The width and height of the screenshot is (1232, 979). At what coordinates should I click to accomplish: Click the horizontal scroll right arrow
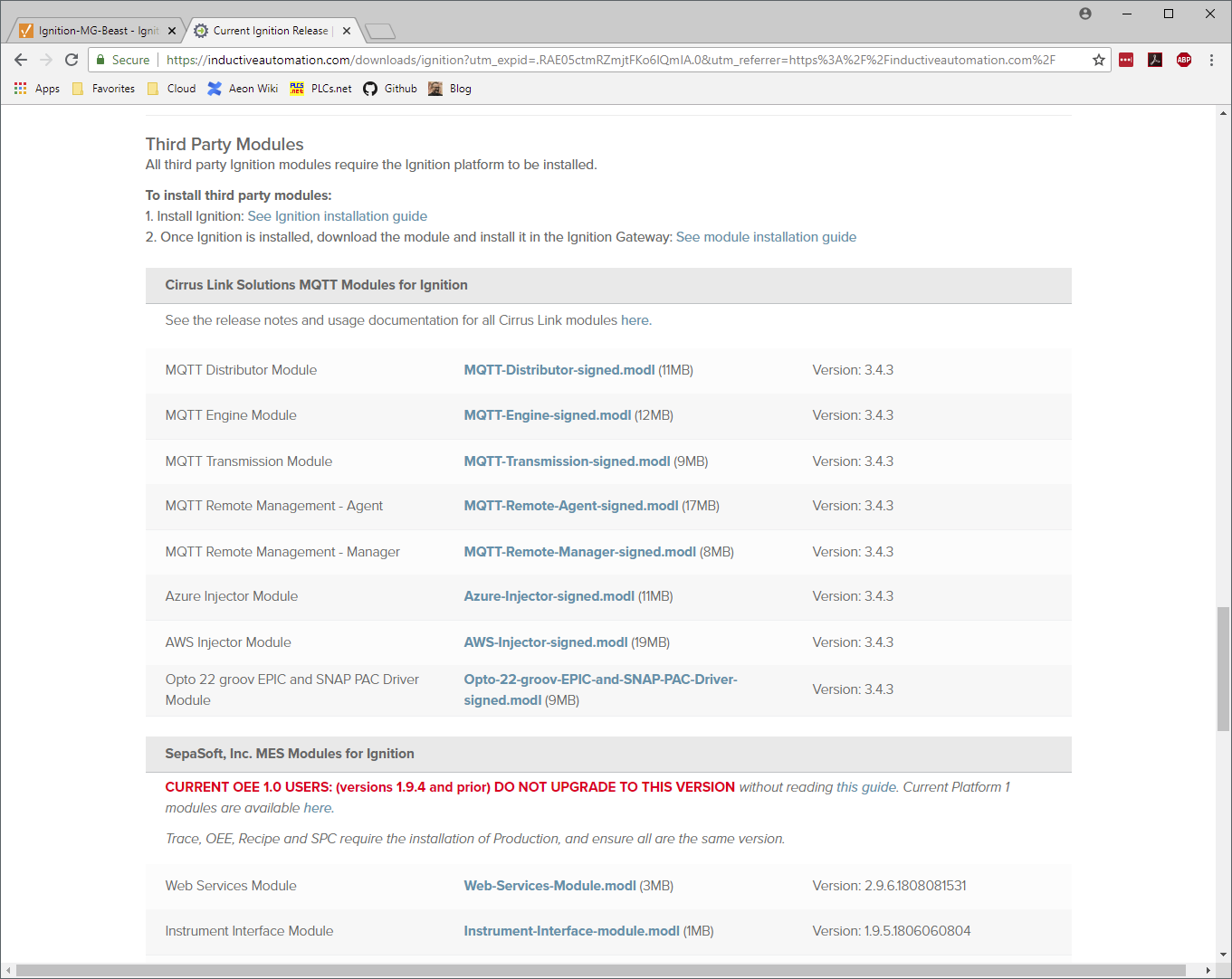coord(1208,971)
